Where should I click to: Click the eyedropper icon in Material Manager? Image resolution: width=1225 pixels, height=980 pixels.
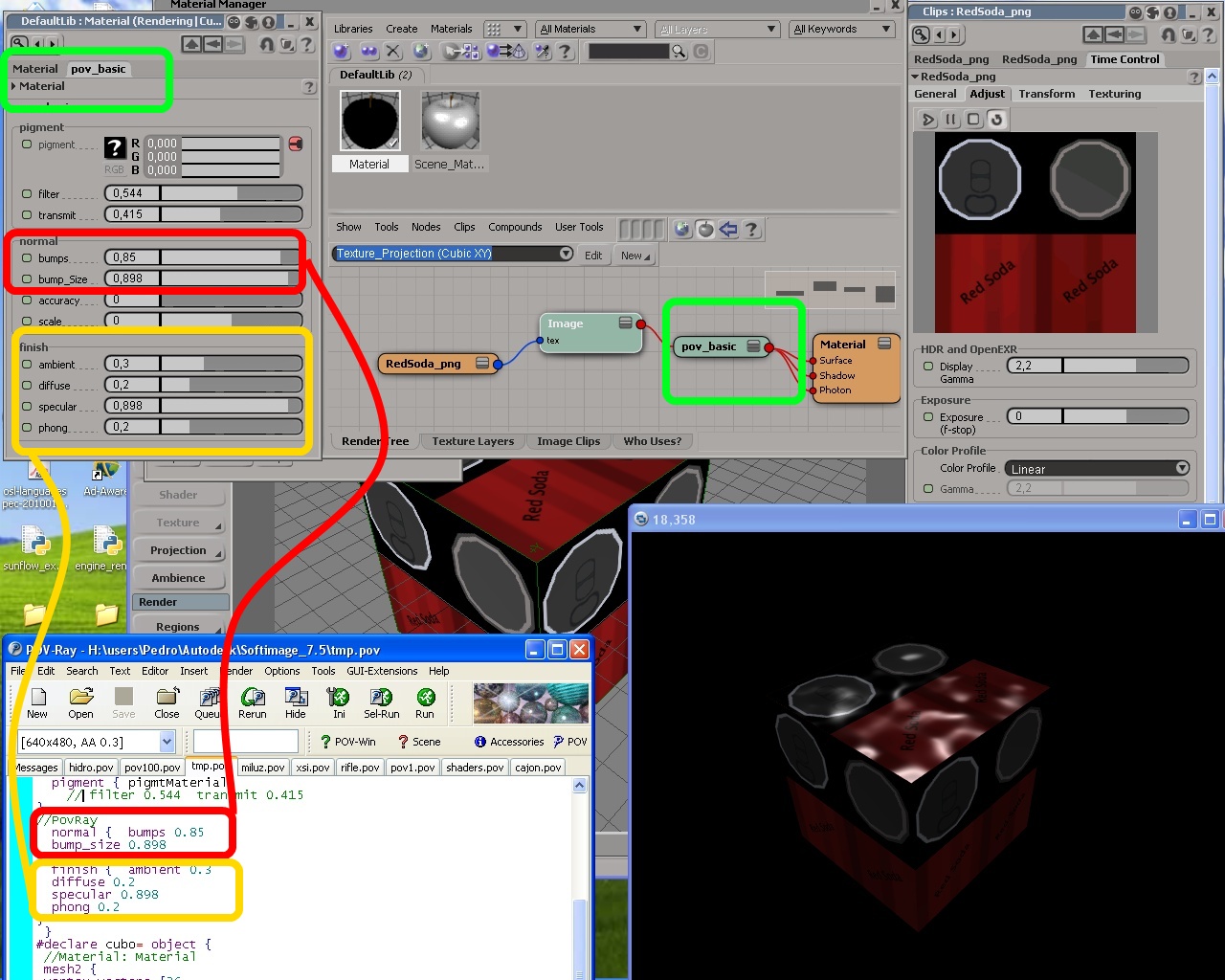point(543,52)
